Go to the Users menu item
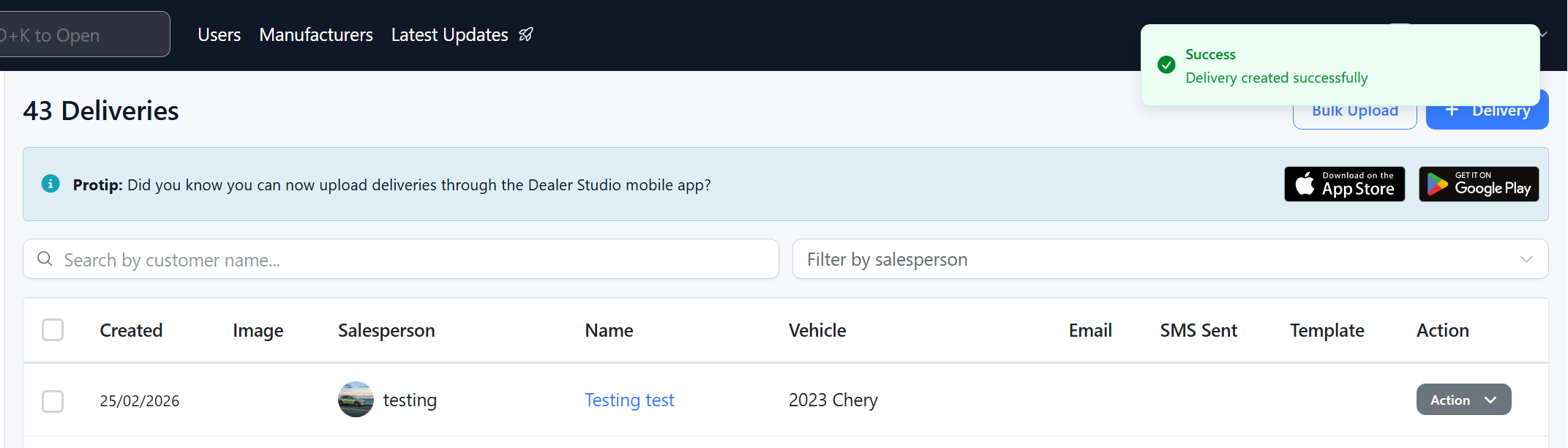This screenshot has width=1568, height=448. [x=219, y=34]
